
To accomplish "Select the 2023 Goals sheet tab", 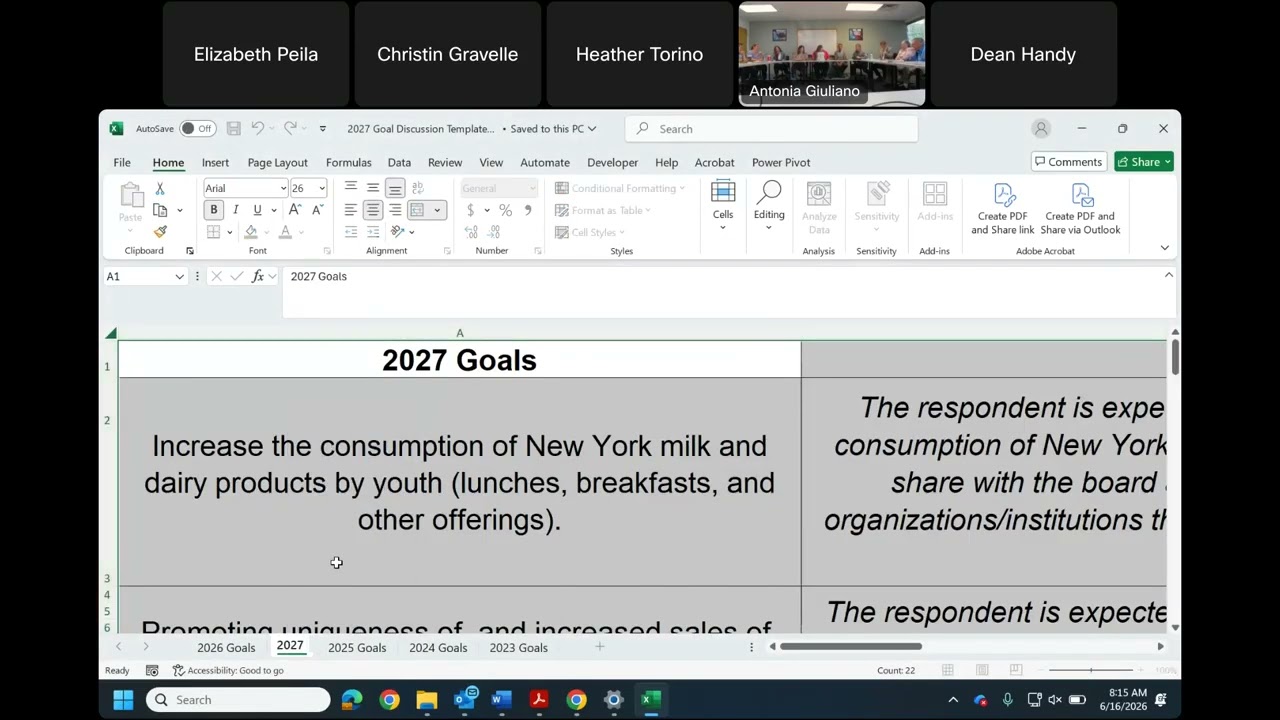I will tap(518, 648).
